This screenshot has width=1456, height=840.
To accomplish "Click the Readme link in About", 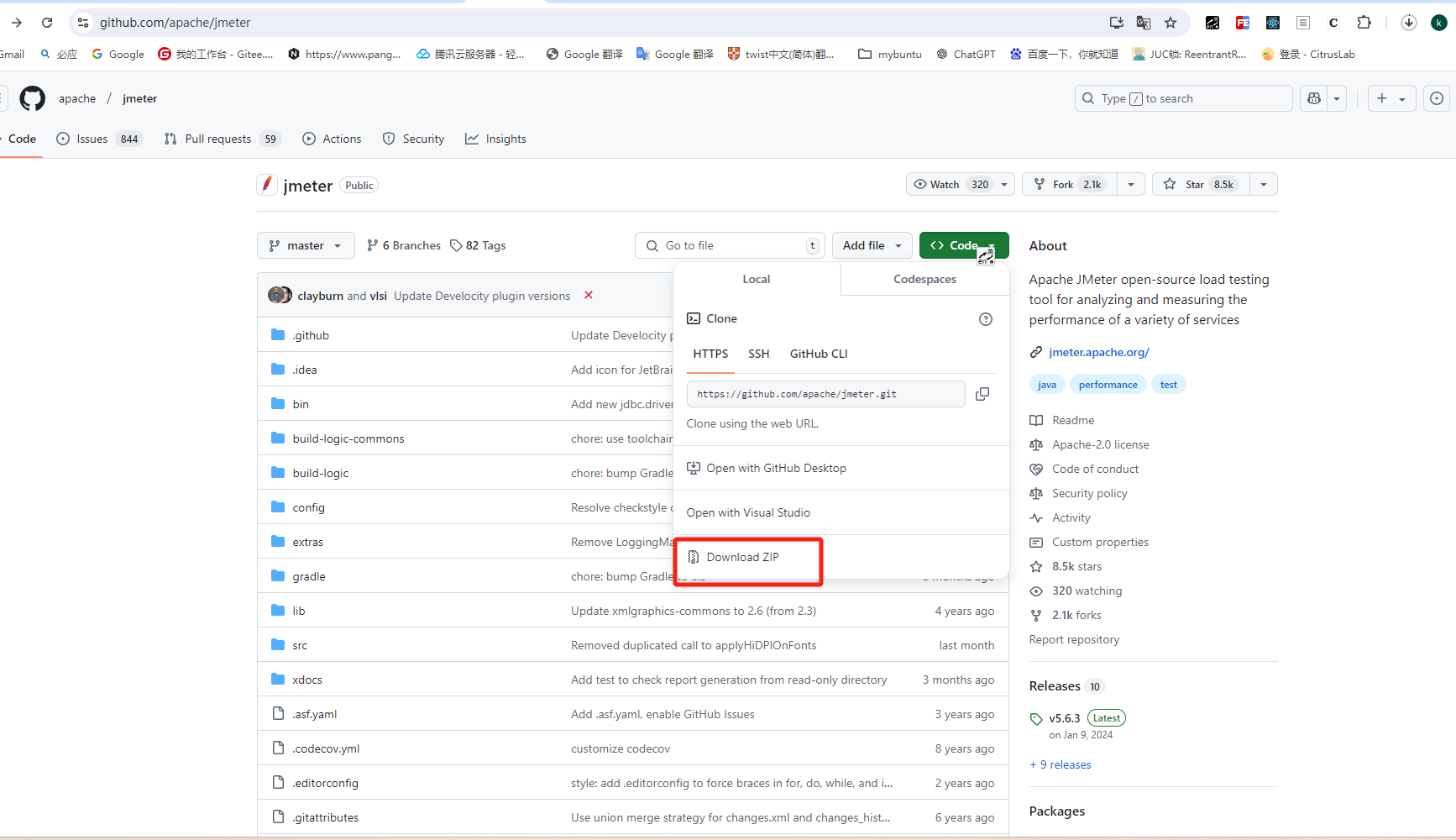I will [x=1073, y=420].
